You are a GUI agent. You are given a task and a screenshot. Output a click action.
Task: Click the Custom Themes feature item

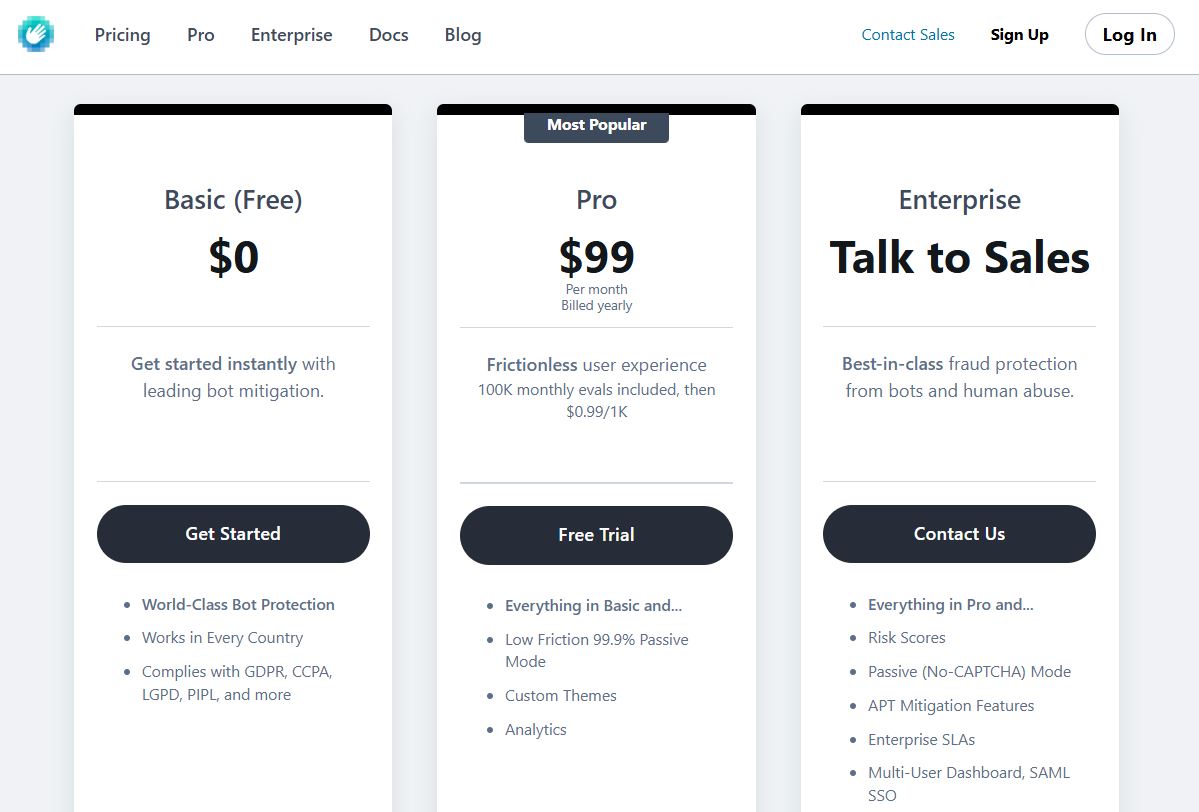click(561, 695)
